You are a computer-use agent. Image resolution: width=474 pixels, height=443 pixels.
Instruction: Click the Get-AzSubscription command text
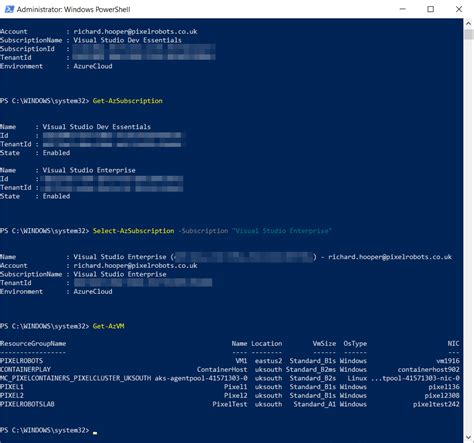tap(128, 101)
